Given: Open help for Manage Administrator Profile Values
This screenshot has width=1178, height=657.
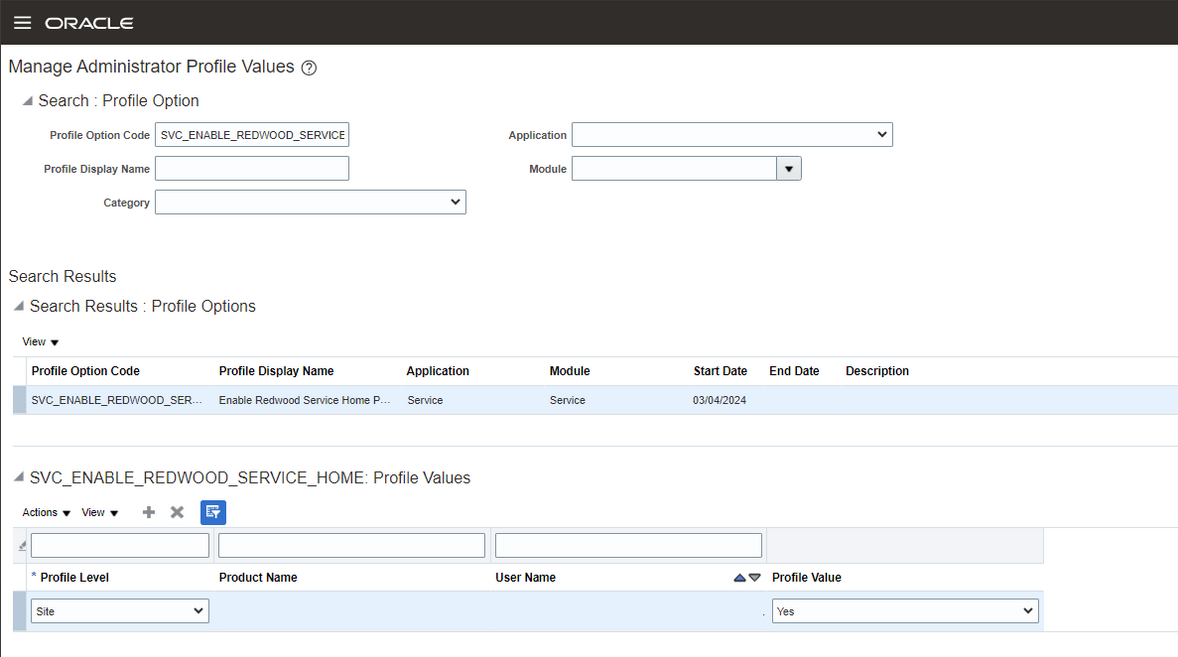Looking at the screenshot, I should 309,68.
